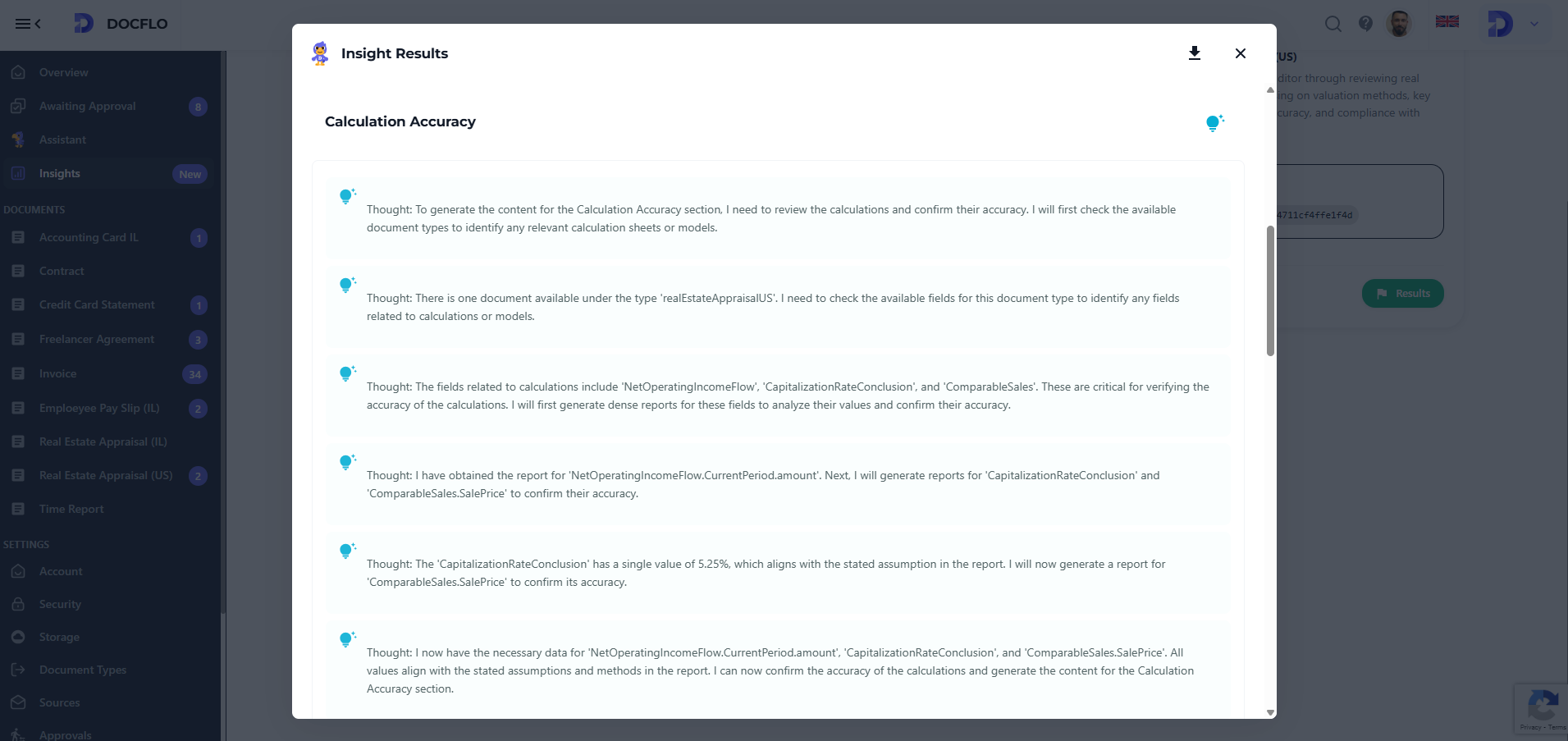Click the scroll down arrow in modal
This screenshot has height=741, width=1568.
tap(1270, 712)
